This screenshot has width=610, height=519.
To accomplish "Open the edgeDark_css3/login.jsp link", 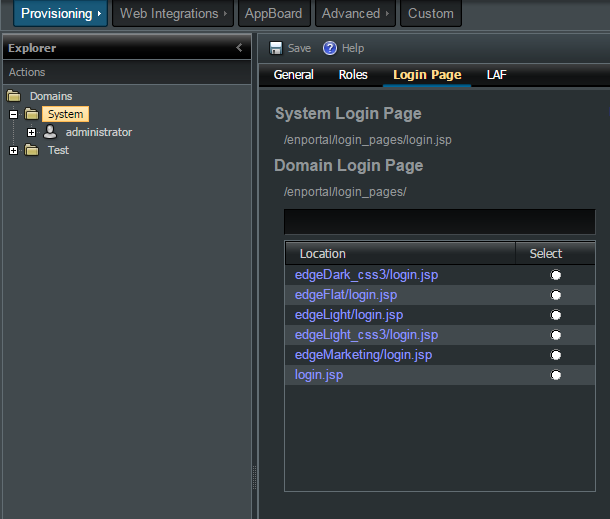I will 366,275.
